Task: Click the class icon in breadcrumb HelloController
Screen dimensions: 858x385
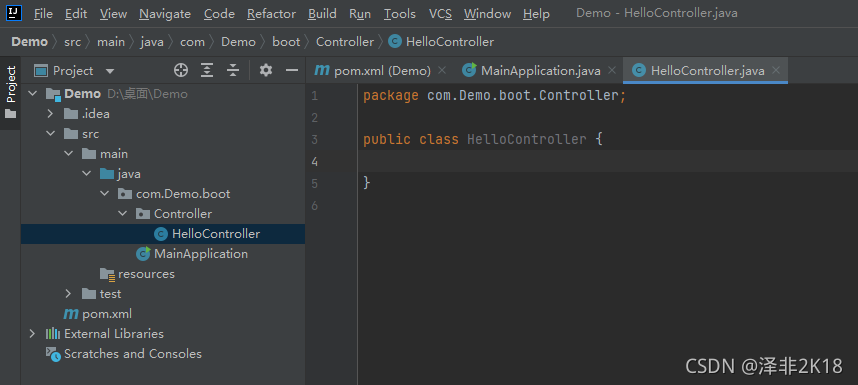Action: (x=395, y=42)
